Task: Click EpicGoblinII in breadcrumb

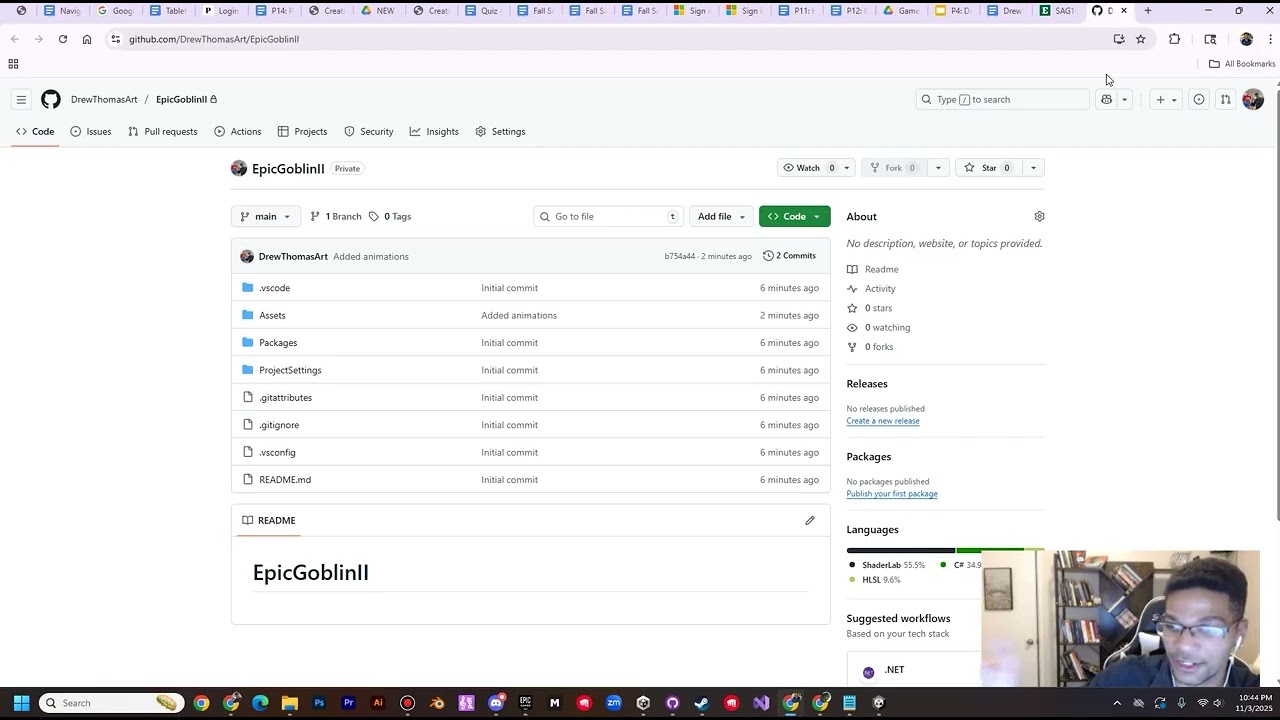Action: click(x=181, y=99)
